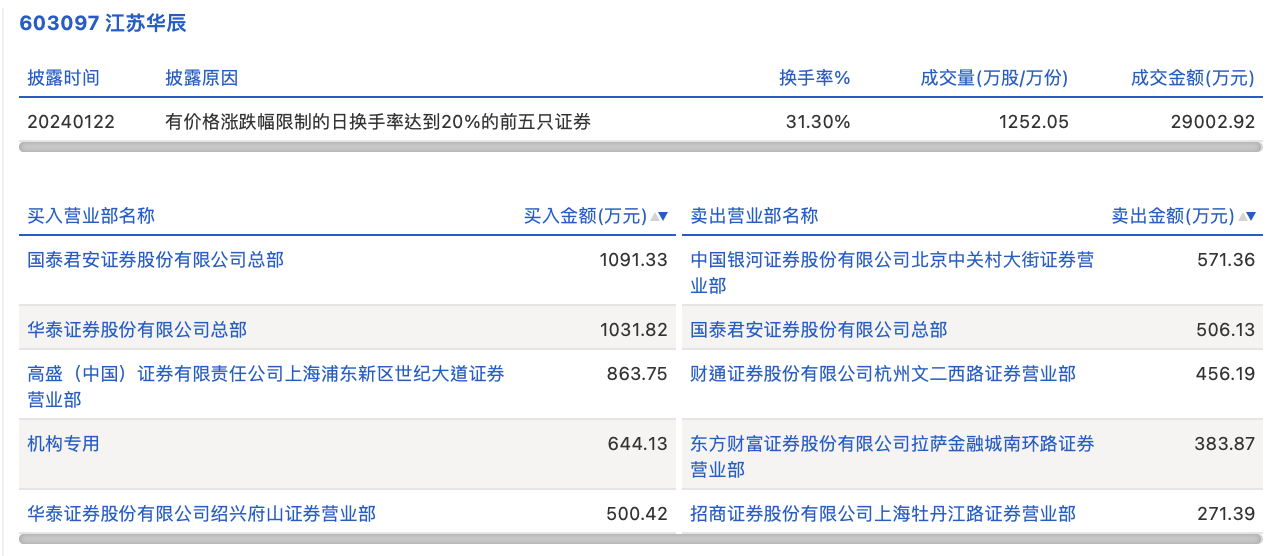Open 中国银河证券 北京中关村大街 branch link

(891, 260)
